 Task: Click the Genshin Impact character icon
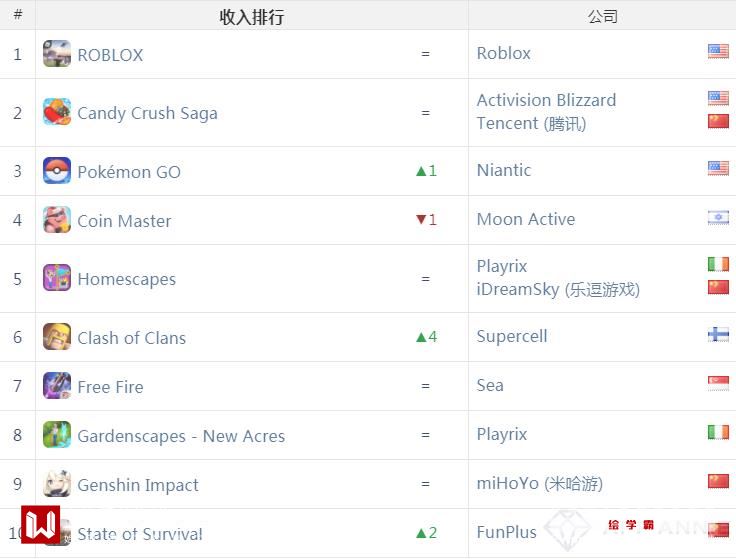pyautogui.click(x=57, y=484)
